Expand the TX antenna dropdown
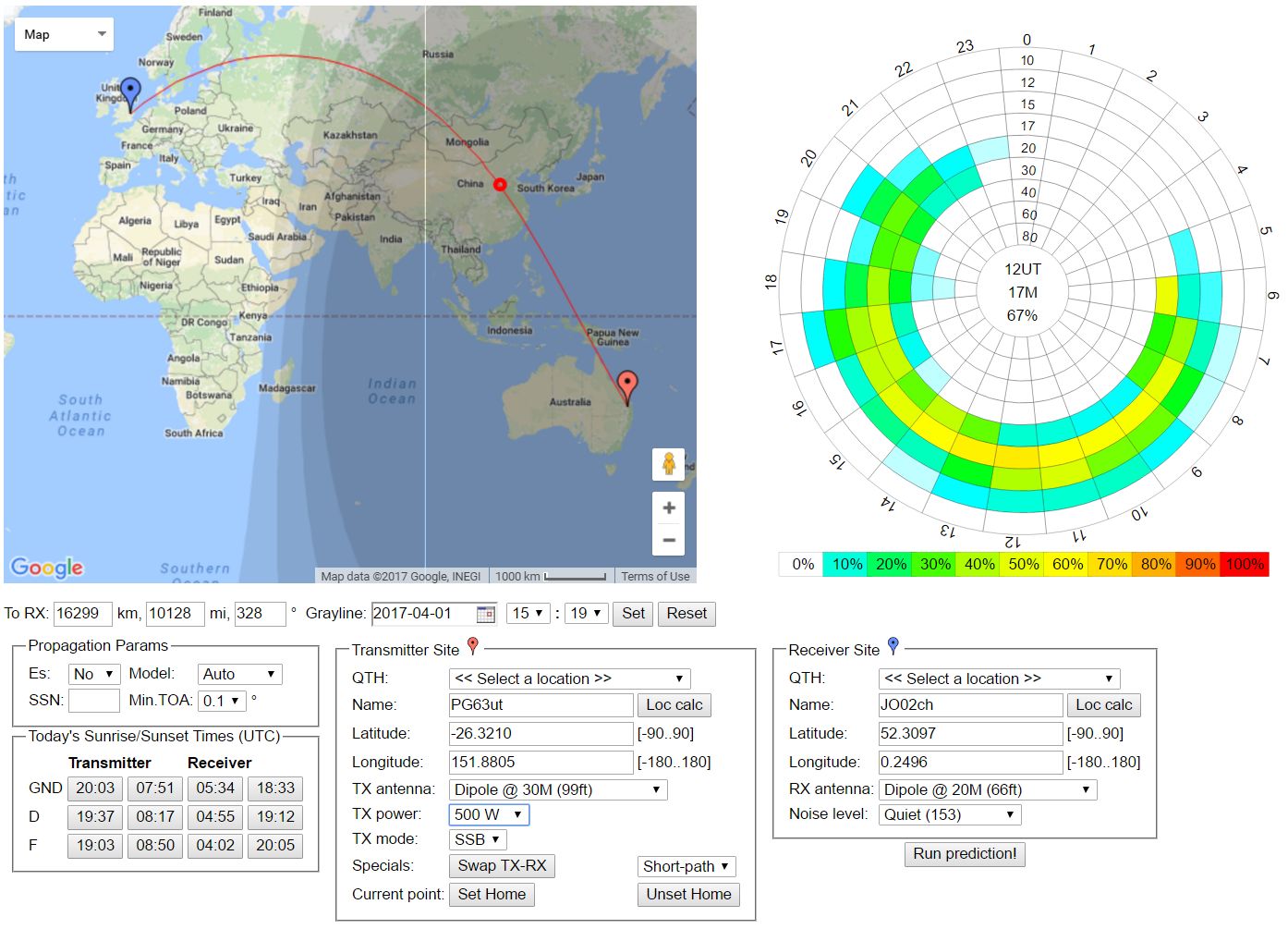This screenshot has width=1288, height=929. pyautogui.click(x=557, y=789)
